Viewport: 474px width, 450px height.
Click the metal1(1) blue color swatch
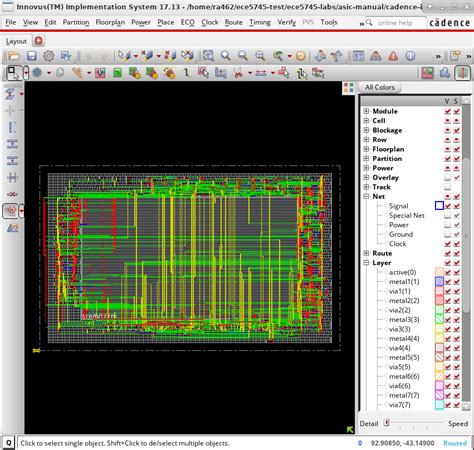pos(439,281)
